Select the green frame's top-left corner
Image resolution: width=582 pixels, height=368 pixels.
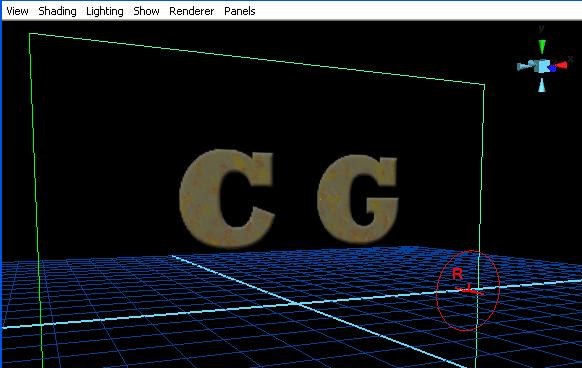coord(30,34)
